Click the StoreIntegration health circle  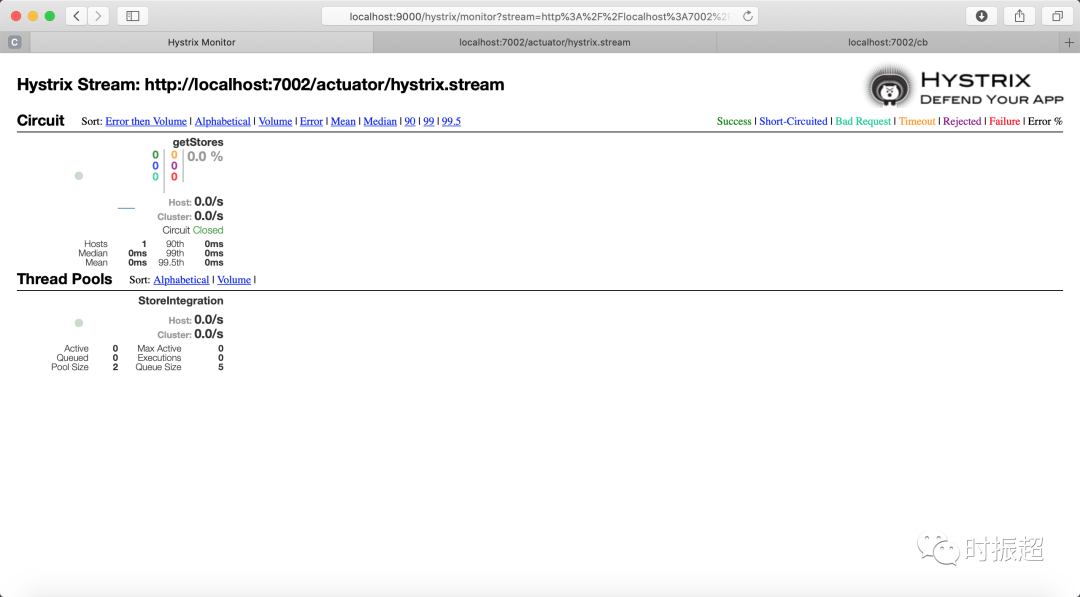click(79, 323)
